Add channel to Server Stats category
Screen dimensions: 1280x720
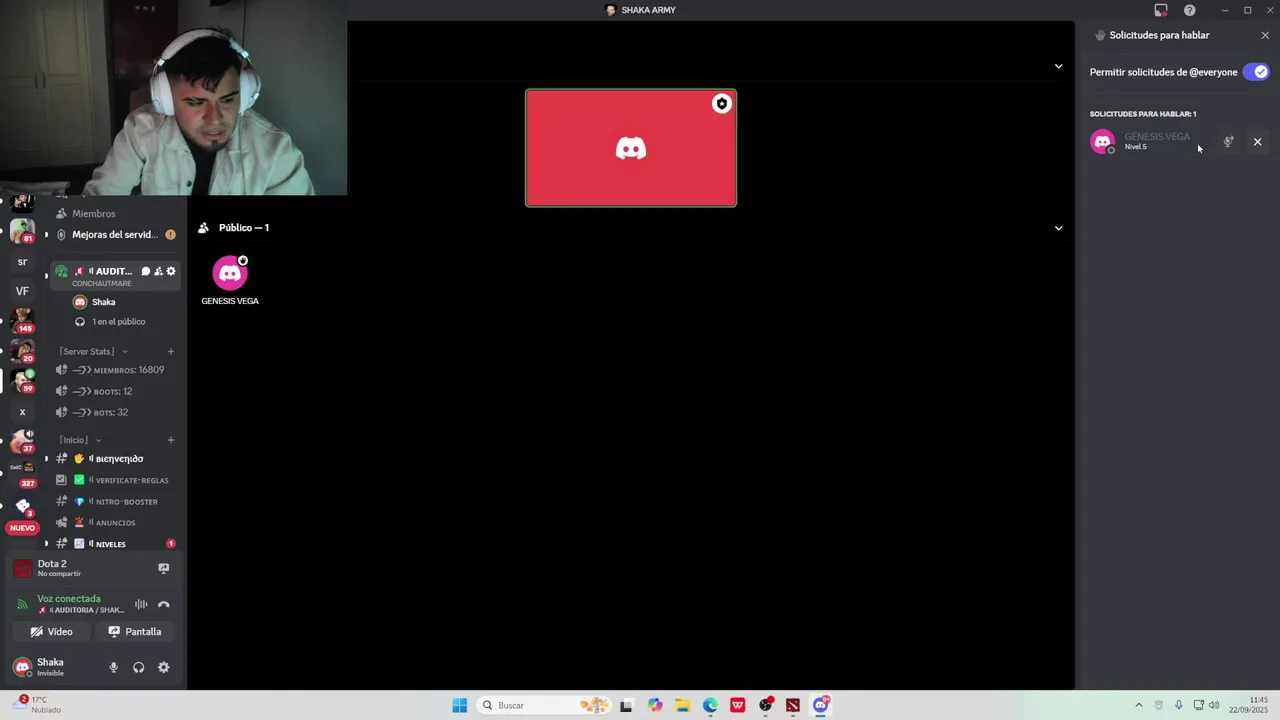point(171,352)
